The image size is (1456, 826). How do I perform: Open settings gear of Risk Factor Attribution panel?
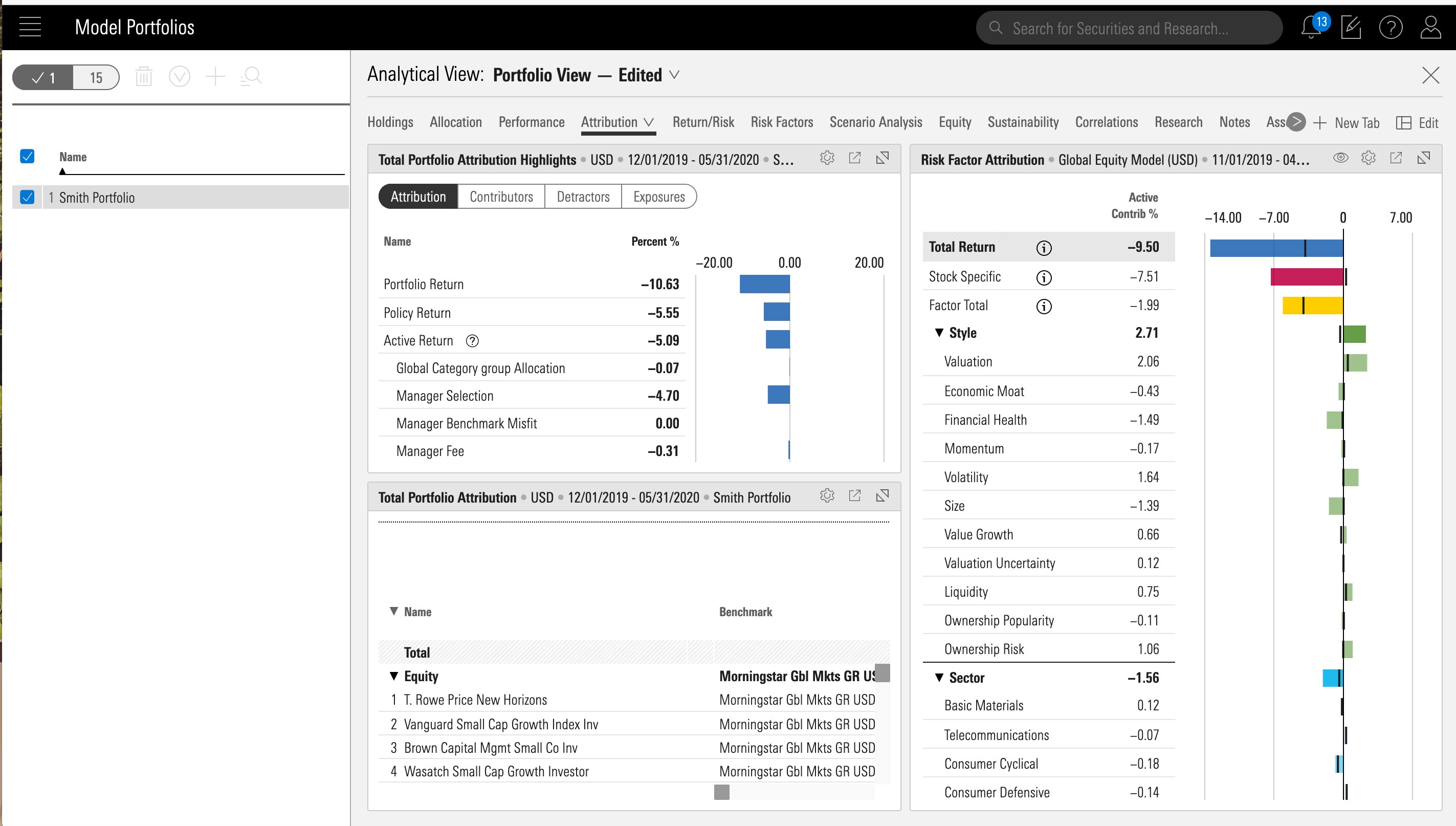click(x=1368, y=158)
